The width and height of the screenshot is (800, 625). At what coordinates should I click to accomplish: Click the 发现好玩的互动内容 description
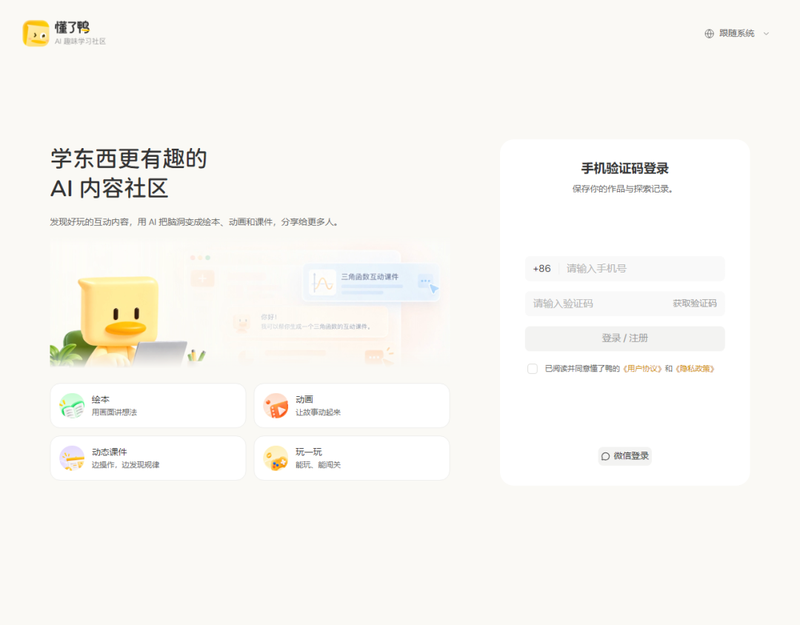pyautogui.click(x=194, y=222)
